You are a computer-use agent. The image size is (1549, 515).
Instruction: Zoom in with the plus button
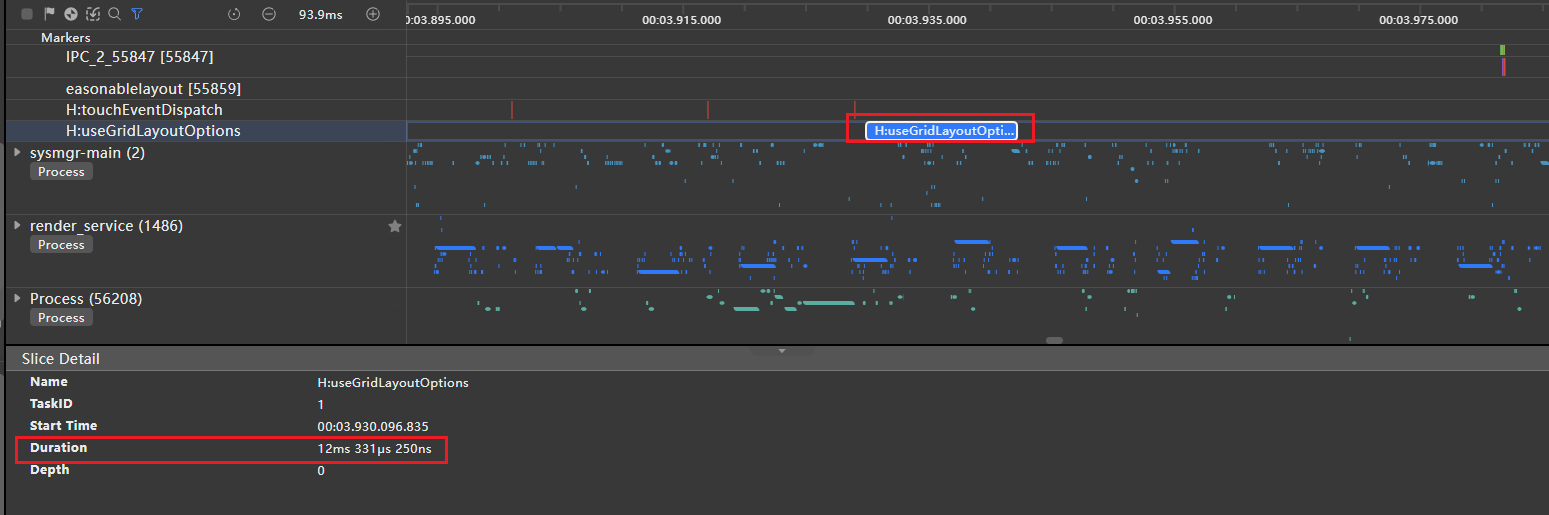tap(373, 14)
